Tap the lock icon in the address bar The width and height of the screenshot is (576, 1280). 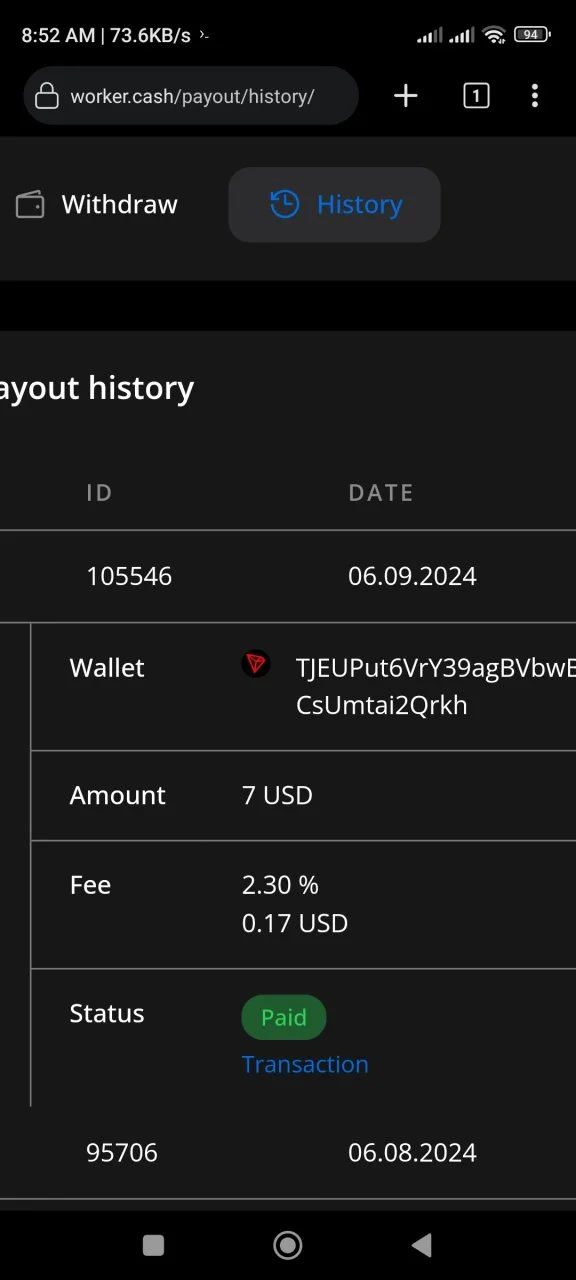[46, 96]
